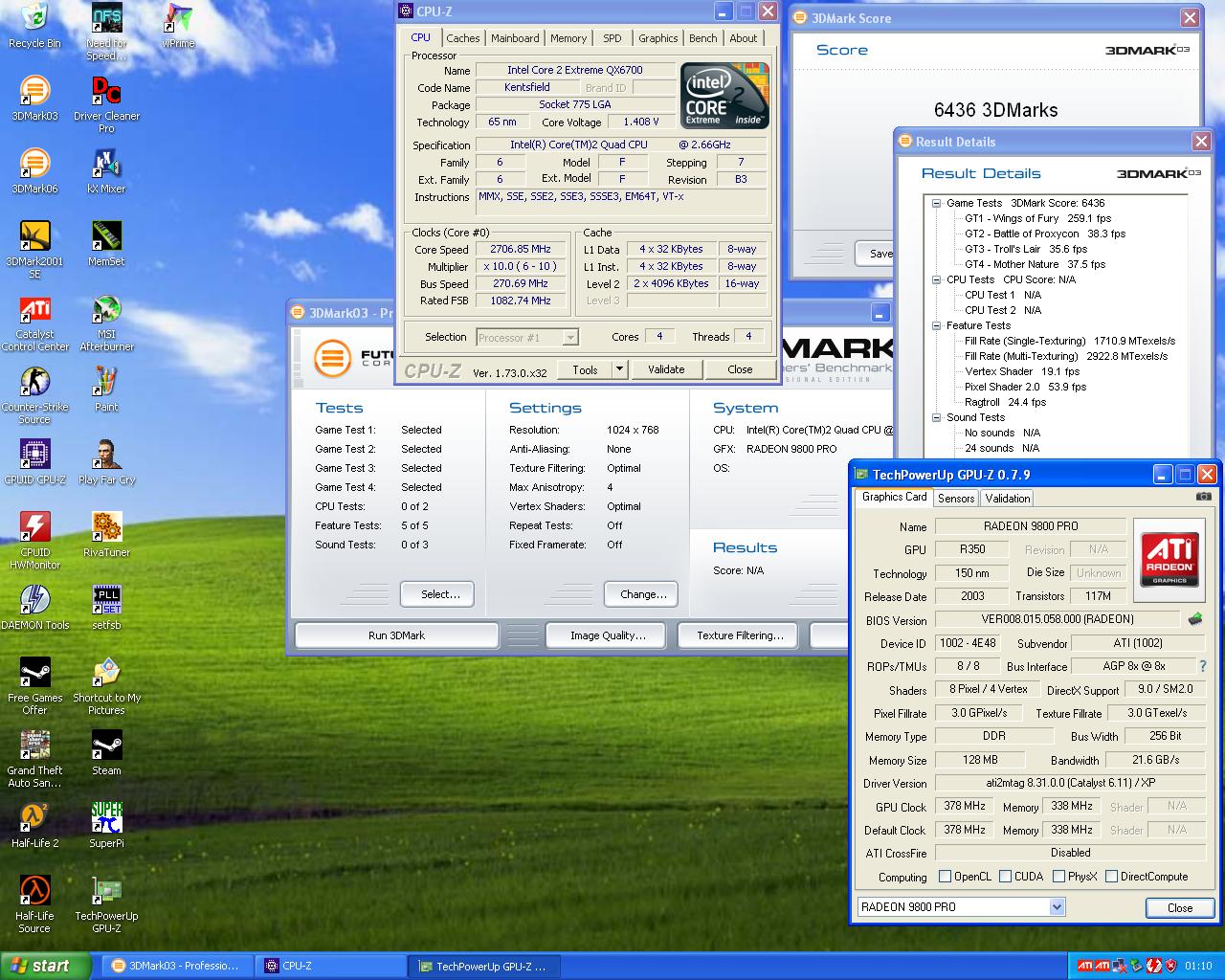The image size is (1225, 980).
Task: Launch 3DMark2001 SE shortcut
Action: 34,250
